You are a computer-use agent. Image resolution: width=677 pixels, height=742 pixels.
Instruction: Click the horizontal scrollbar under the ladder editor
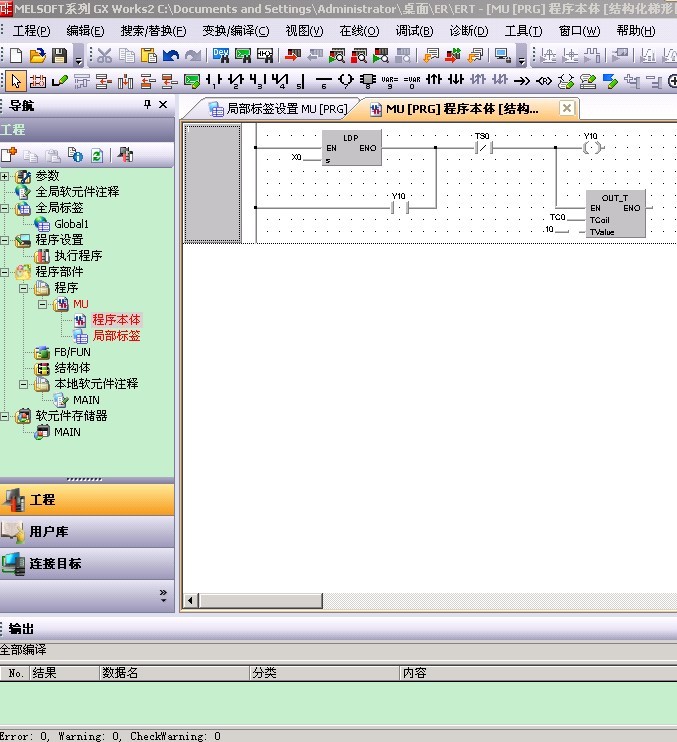(x=400, y=601)
